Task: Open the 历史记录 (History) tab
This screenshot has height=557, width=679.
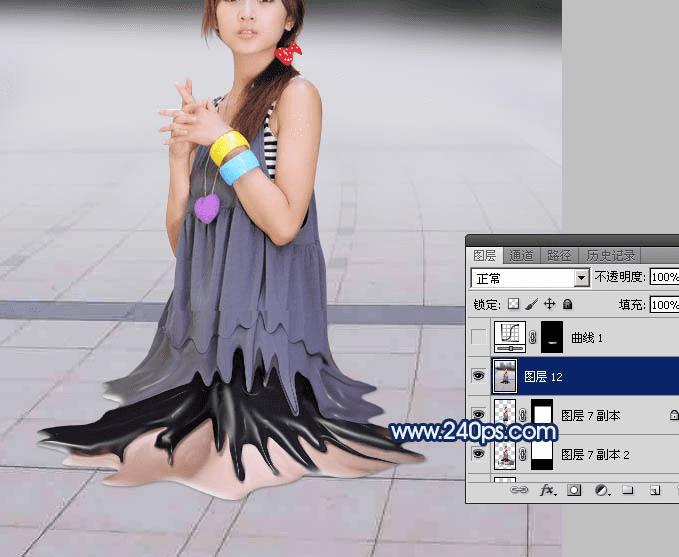Action: tap(610, 256)
